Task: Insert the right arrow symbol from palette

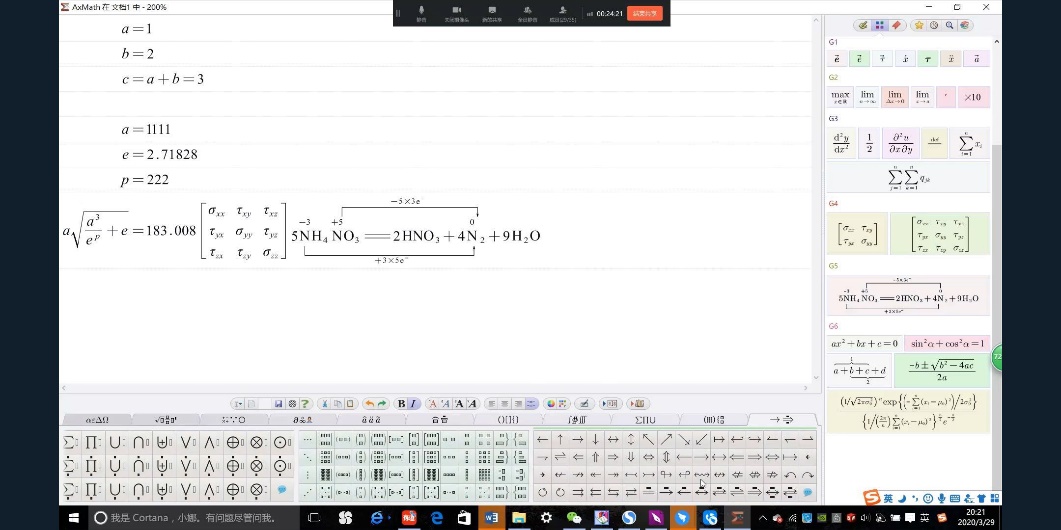Action: pos(577,440)
